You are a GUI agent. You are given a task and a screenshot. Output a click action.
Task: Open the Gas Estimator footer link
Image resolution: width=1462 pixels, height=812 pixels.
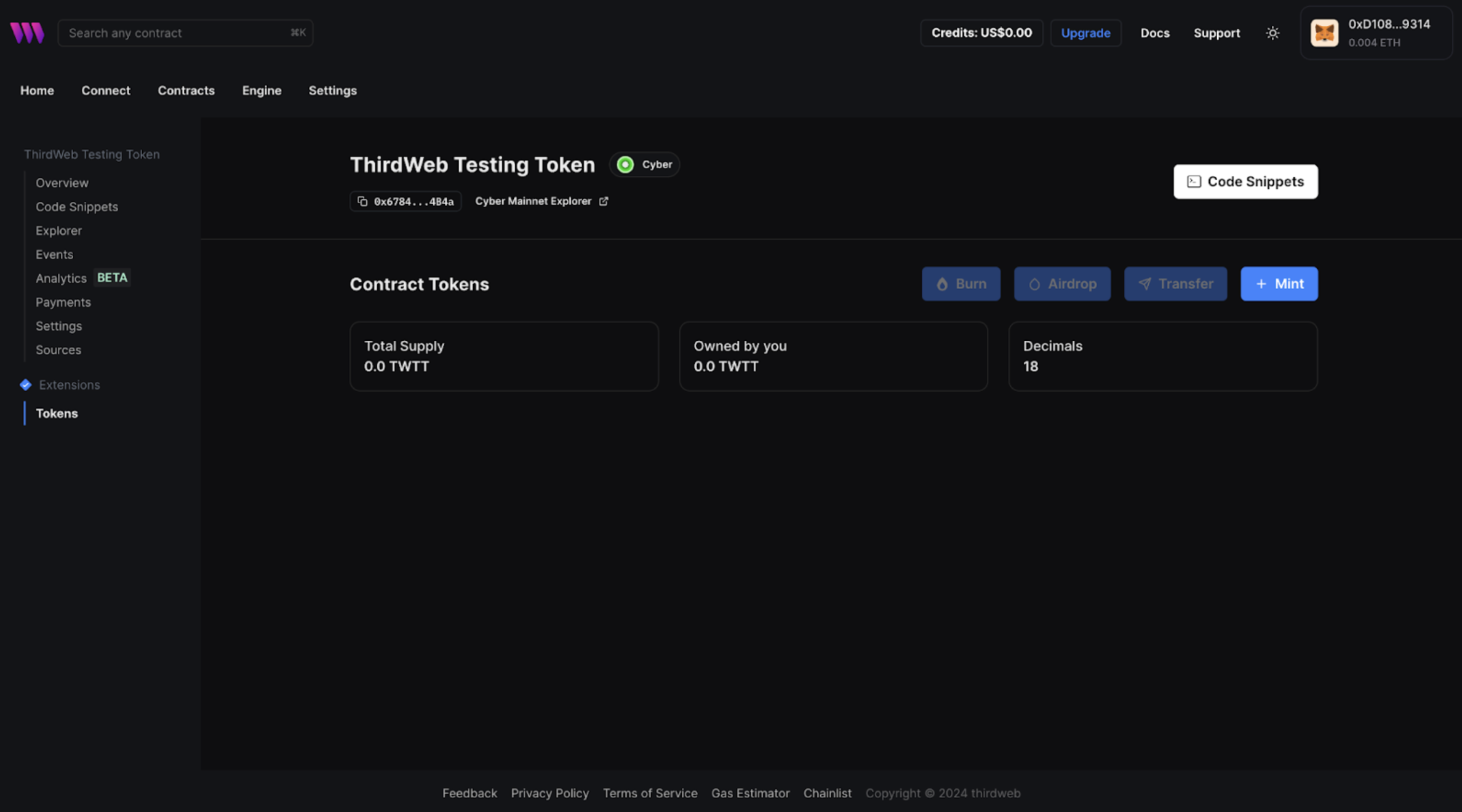point(750,793)
